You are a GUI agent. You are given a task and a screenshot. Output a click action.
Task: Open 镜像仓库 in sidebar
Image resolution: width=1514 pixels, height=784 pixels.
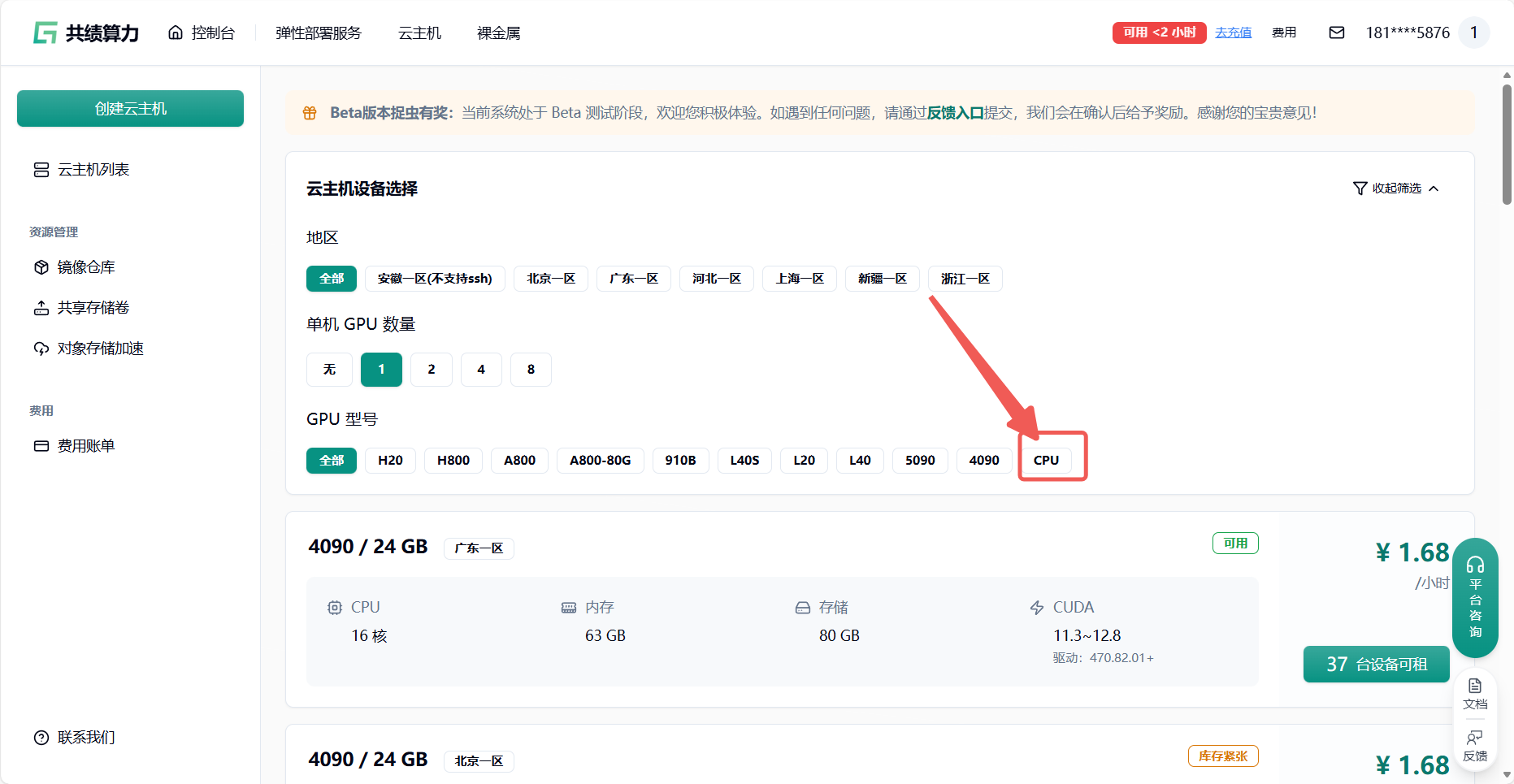pyautogui.click(x=85, y=267)
